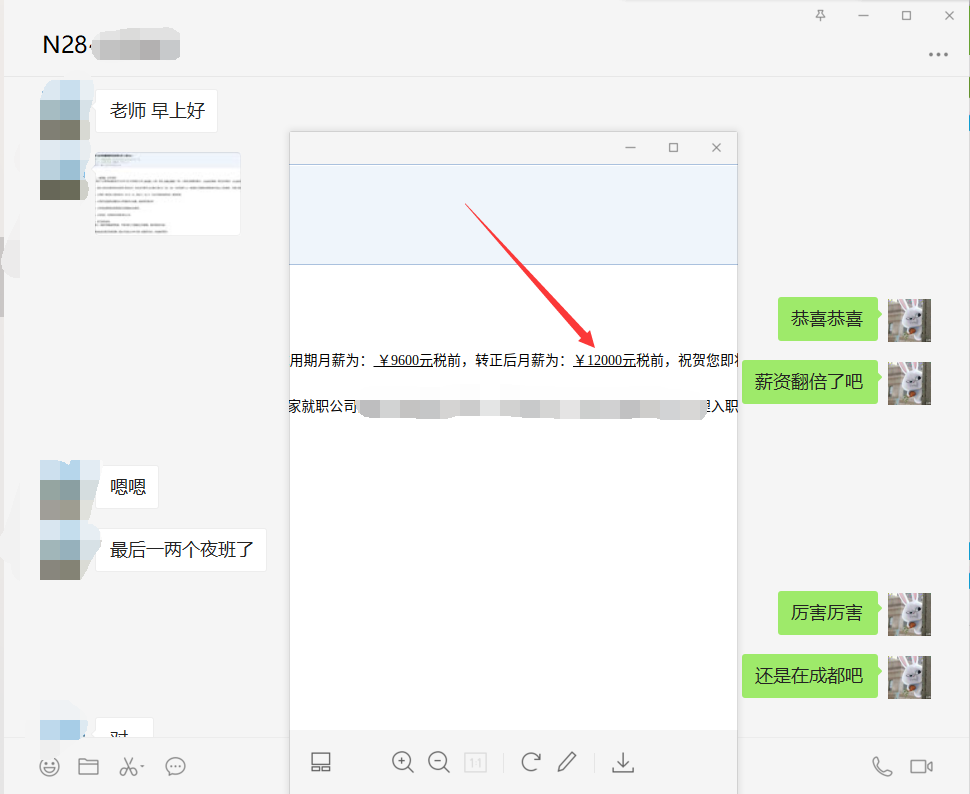Viewport: 970px width, 794px height.
Task: Zoom out in the image viewer
Action: (x=439, y=762)
